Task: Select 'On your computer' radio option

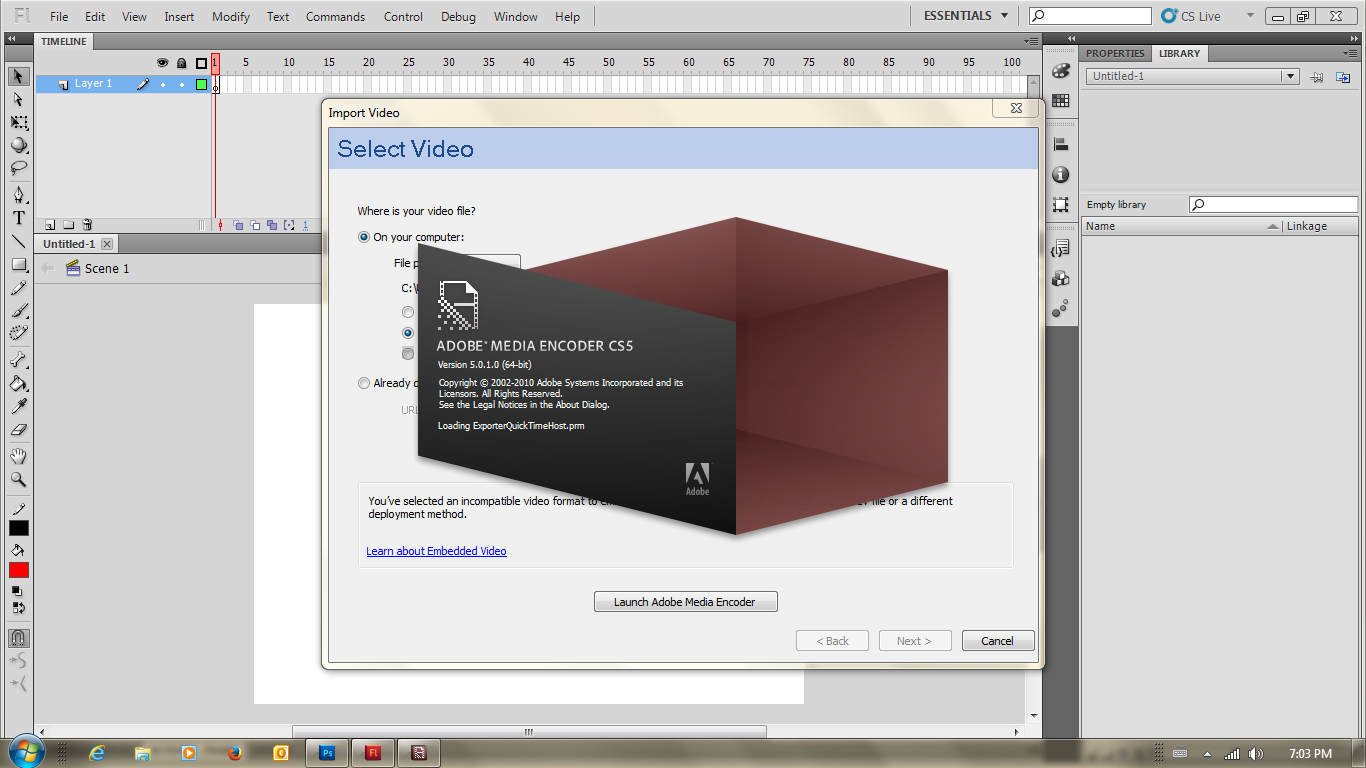Action: point(364,237)
